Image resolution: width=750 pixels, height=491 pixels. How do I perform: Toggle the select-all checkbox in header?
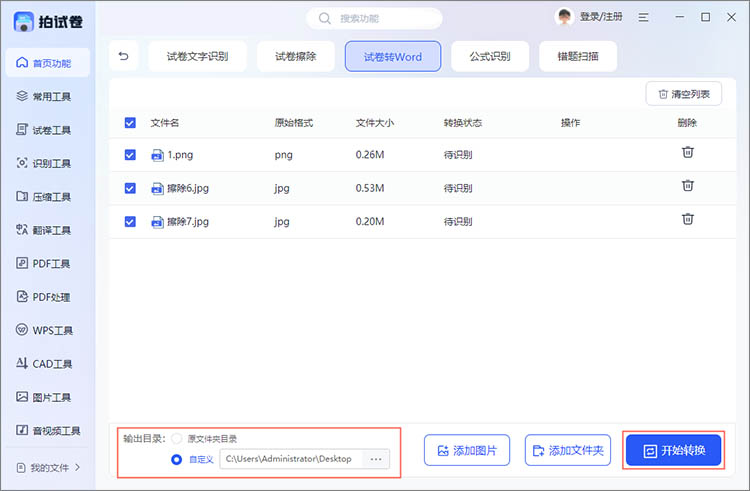pos(130,123)
